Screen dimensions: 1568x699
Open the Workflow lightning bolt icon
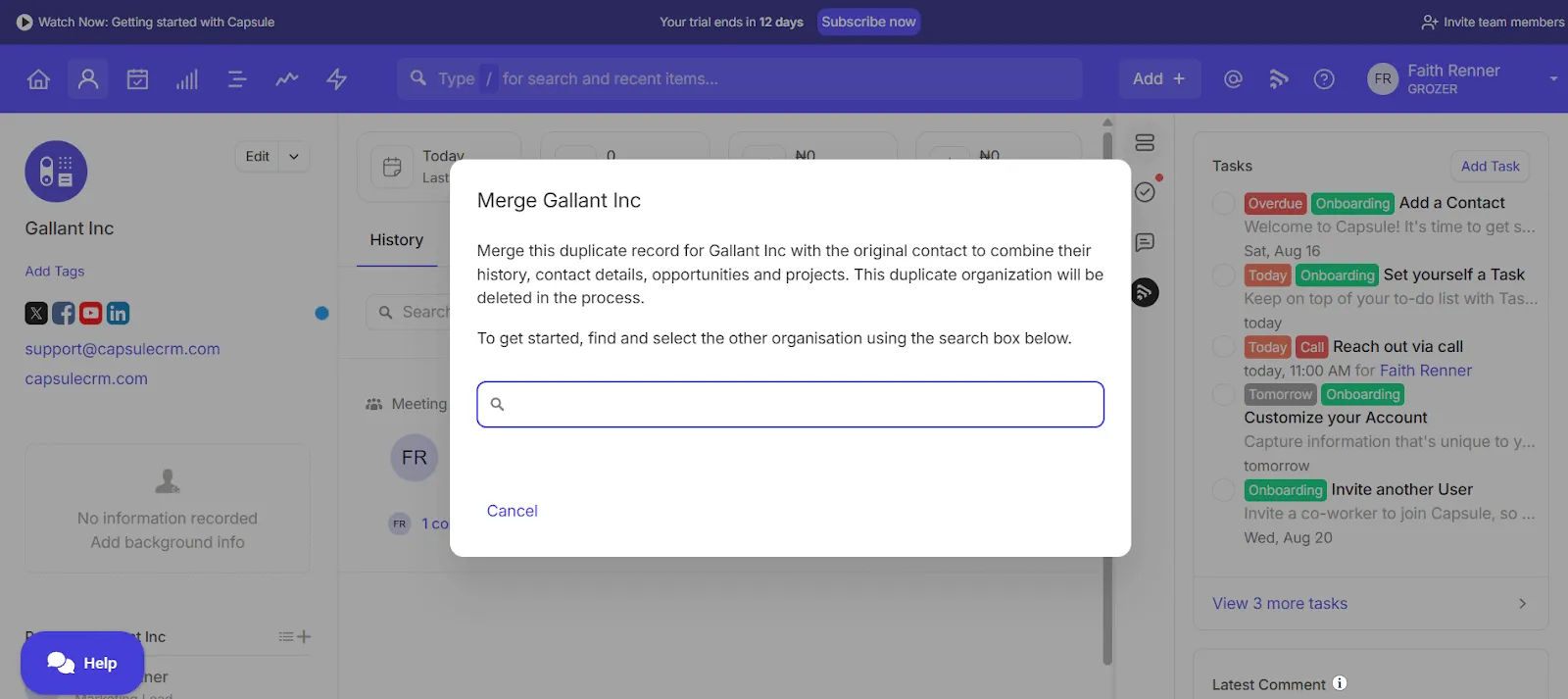pos(337,79)
